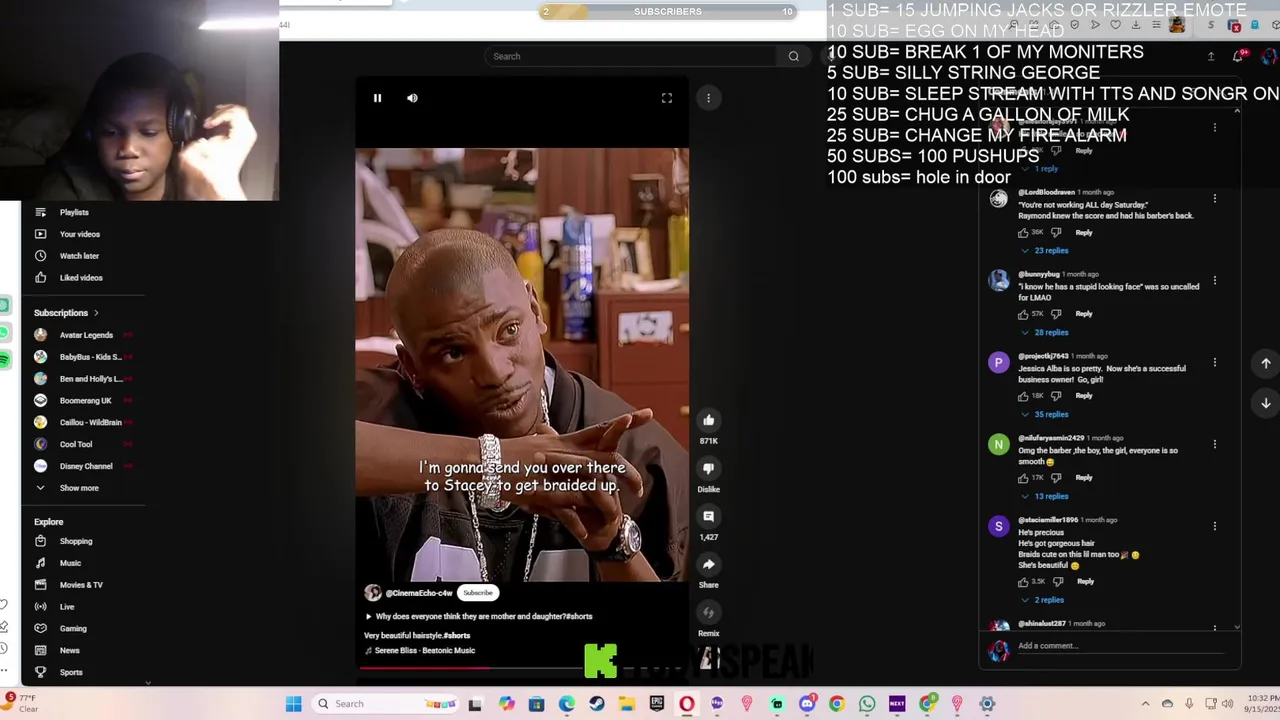1280x720 pixels.
Task: Mute the Shorts video volume
Action: pyautogui.click(x=412, y=98)
